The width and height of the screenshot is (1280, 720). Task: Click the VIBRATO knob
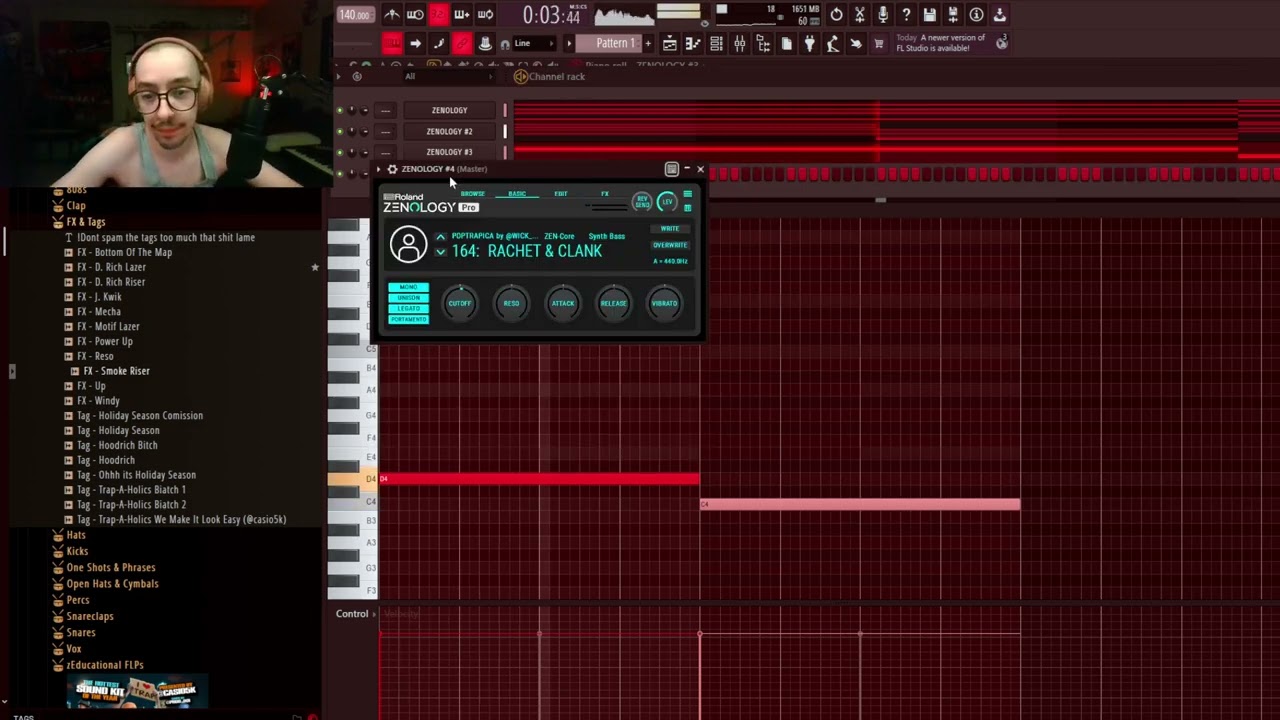coord(665,303)
